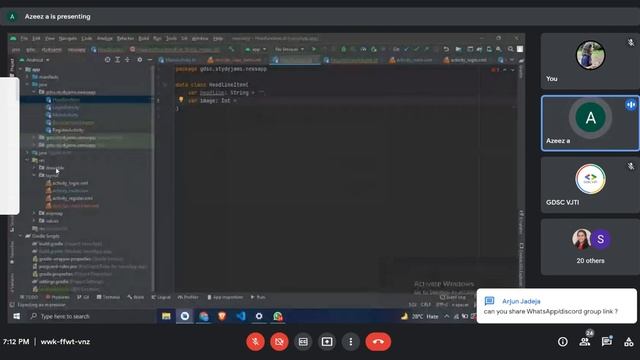Open the Present now button
Screen dimensions: 640x360
click(327, 342)
